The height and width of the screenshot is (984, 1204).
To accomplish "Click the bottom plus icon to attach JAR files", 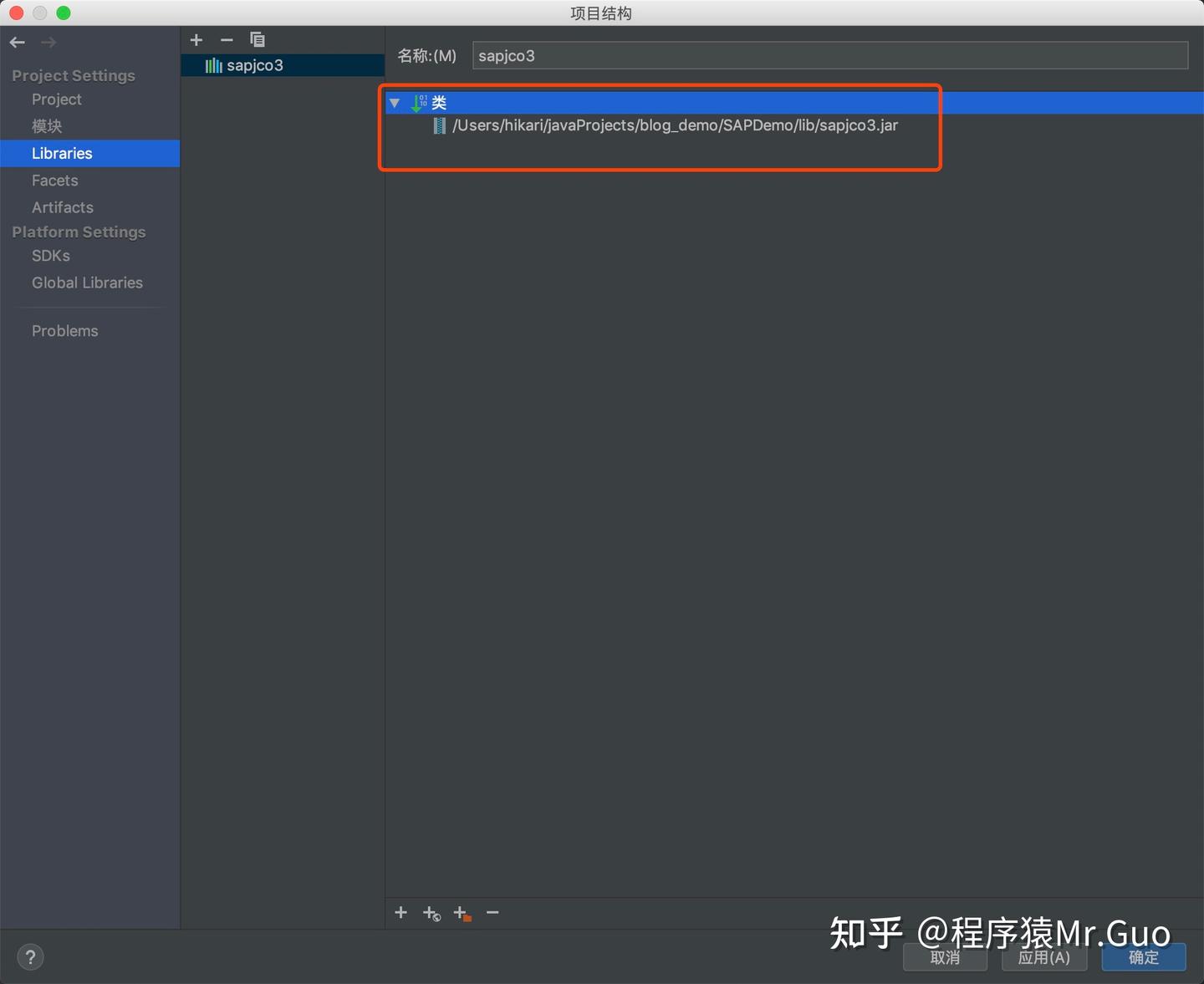I will (401, 913).
